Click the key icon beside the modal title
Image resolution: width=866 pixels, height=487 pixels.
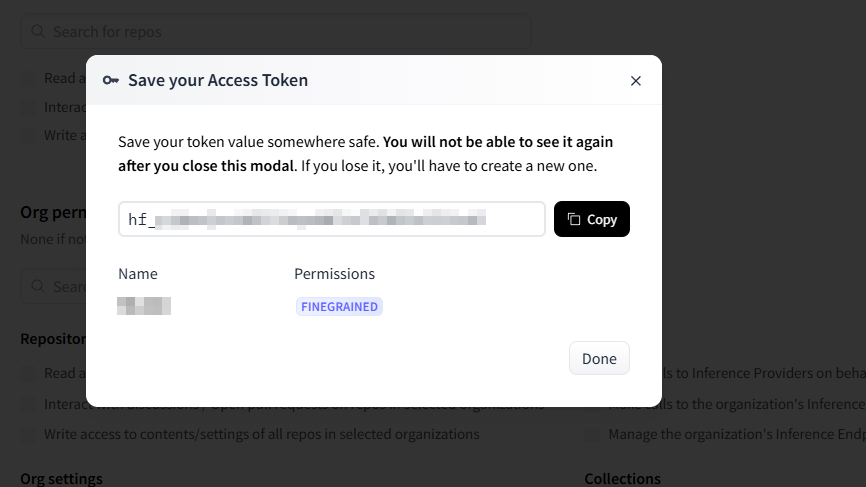[111, 80]
